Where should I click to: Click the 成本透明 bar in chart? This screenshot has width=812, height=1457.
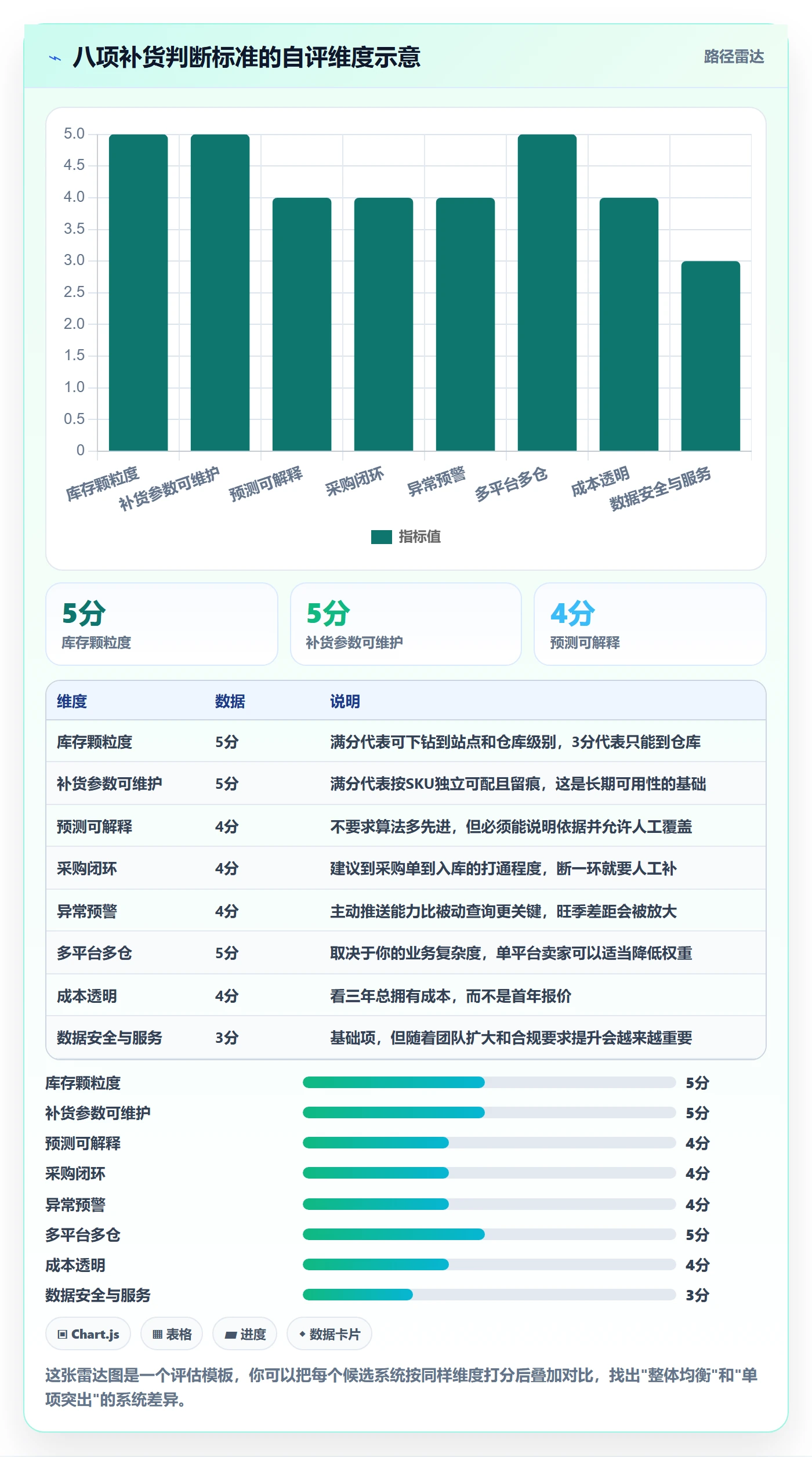629,324
